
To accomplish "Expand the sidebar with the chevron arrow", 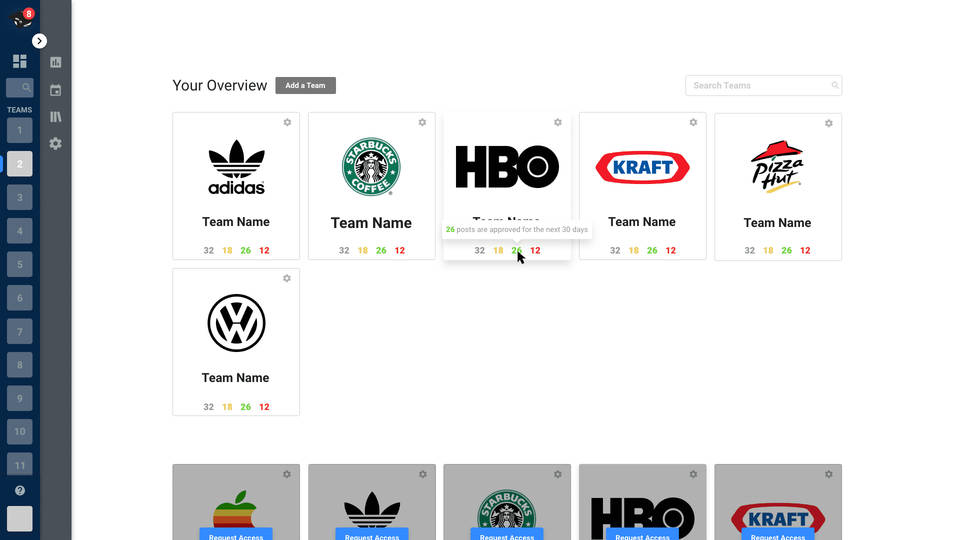I will tap(39, 41).
